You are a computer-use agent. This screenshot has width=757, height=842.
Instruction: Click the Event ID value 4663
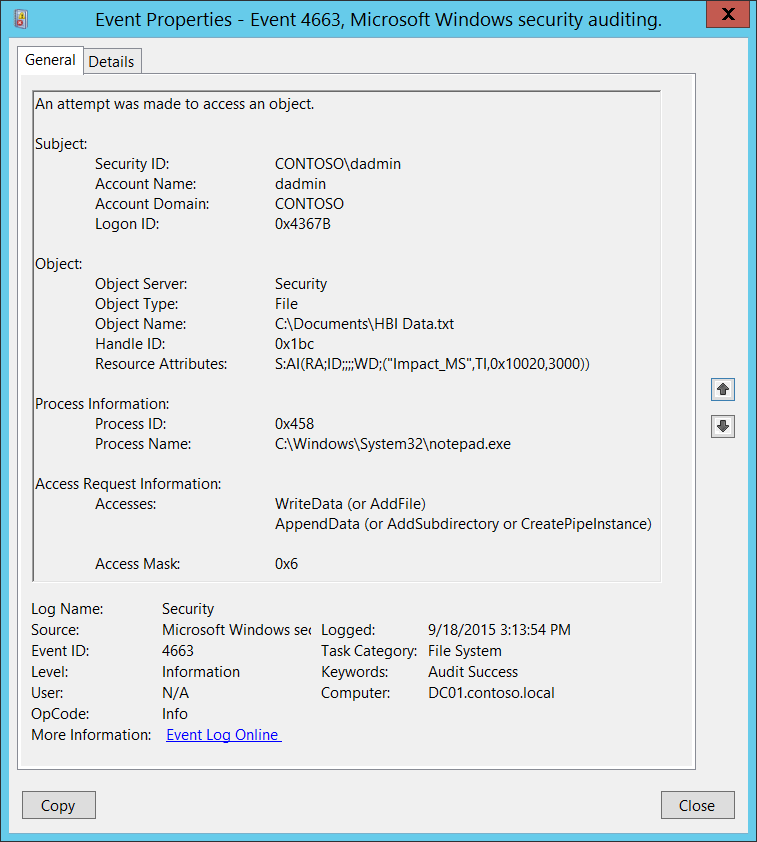tap(178, 651)
